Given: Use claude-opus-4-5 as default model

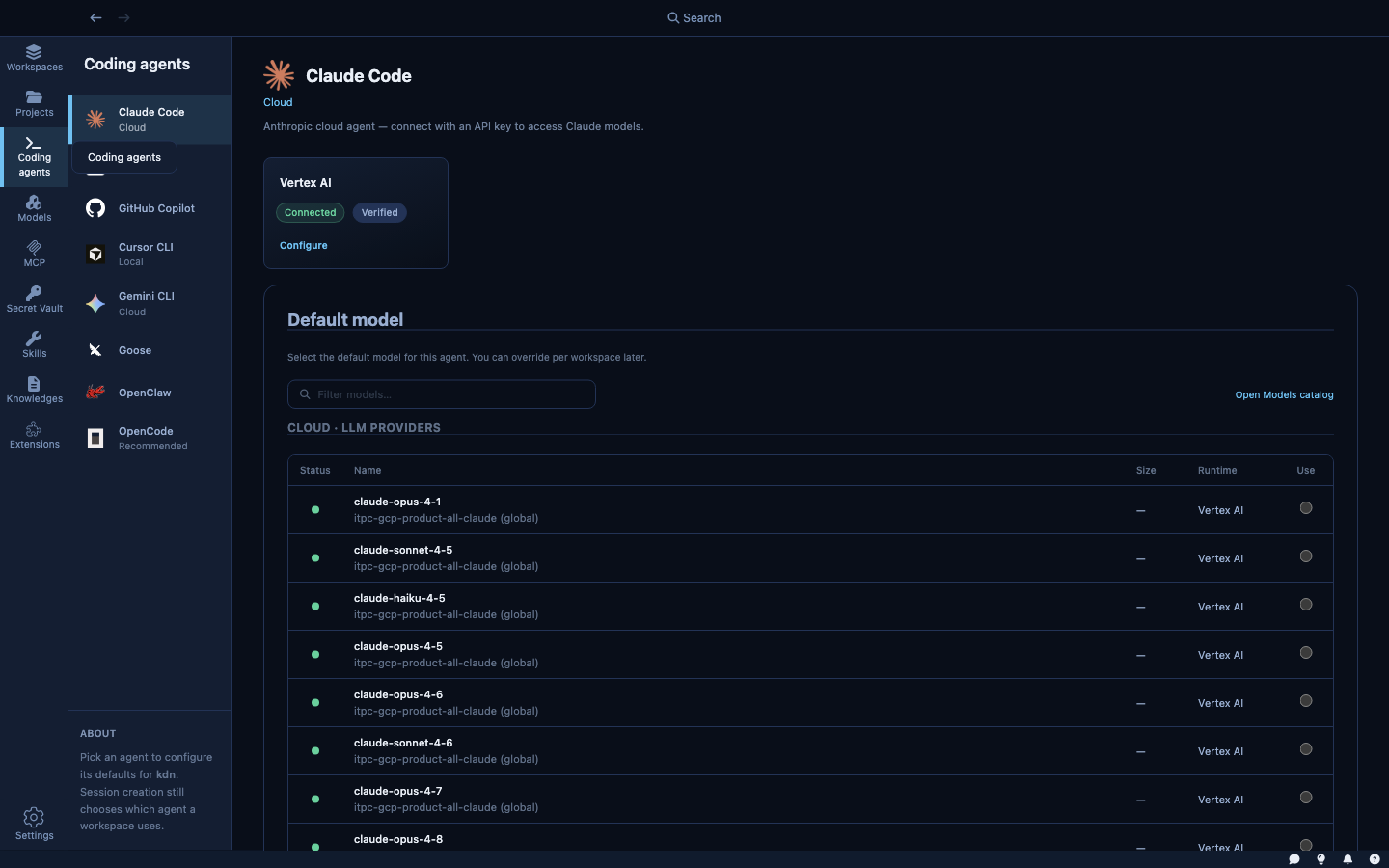Looking at the screenshot, I should [x=1306, y=653].
